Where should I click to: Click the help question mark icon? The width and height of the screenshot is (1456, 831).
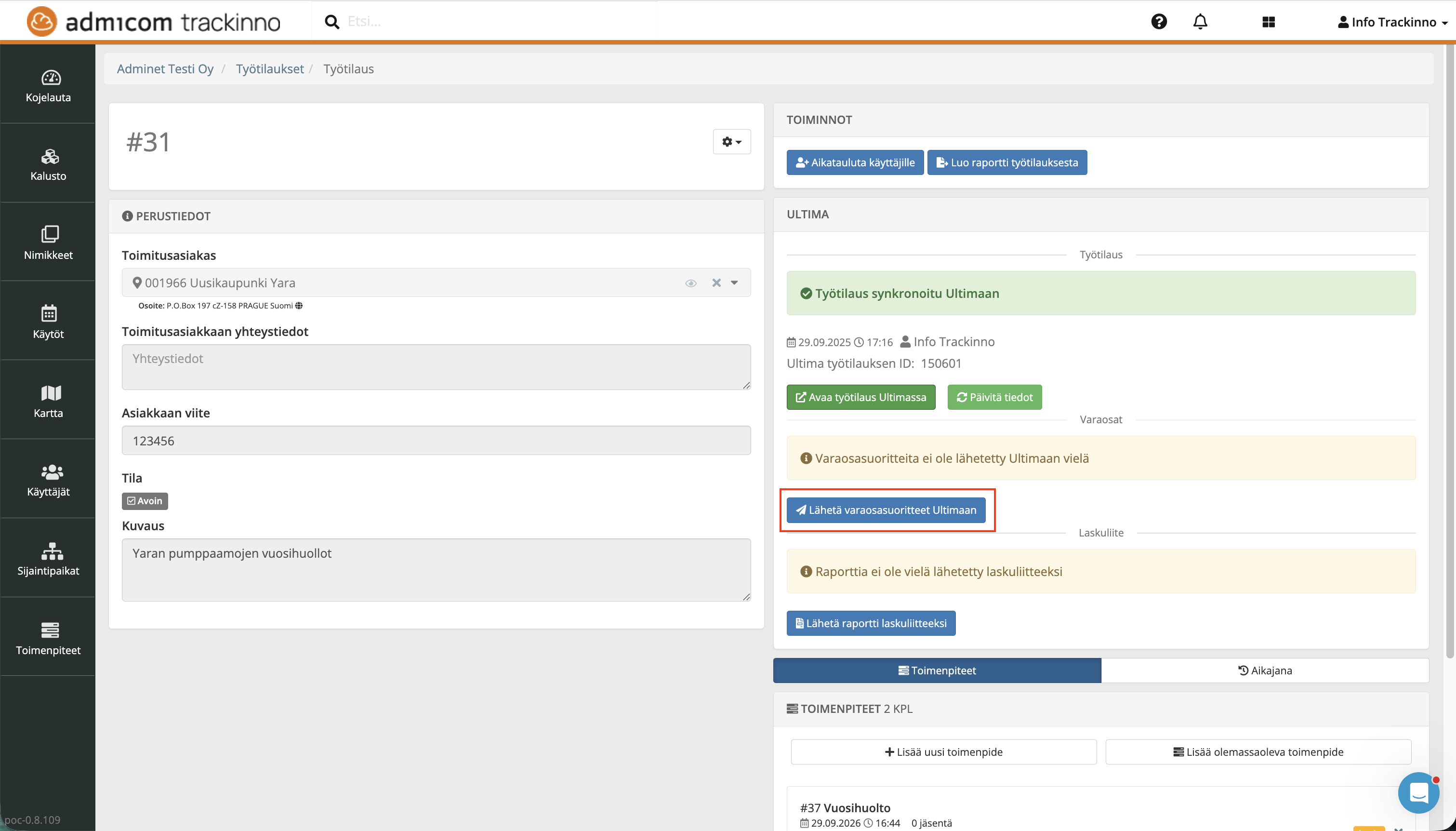(x=1158, y=22)
